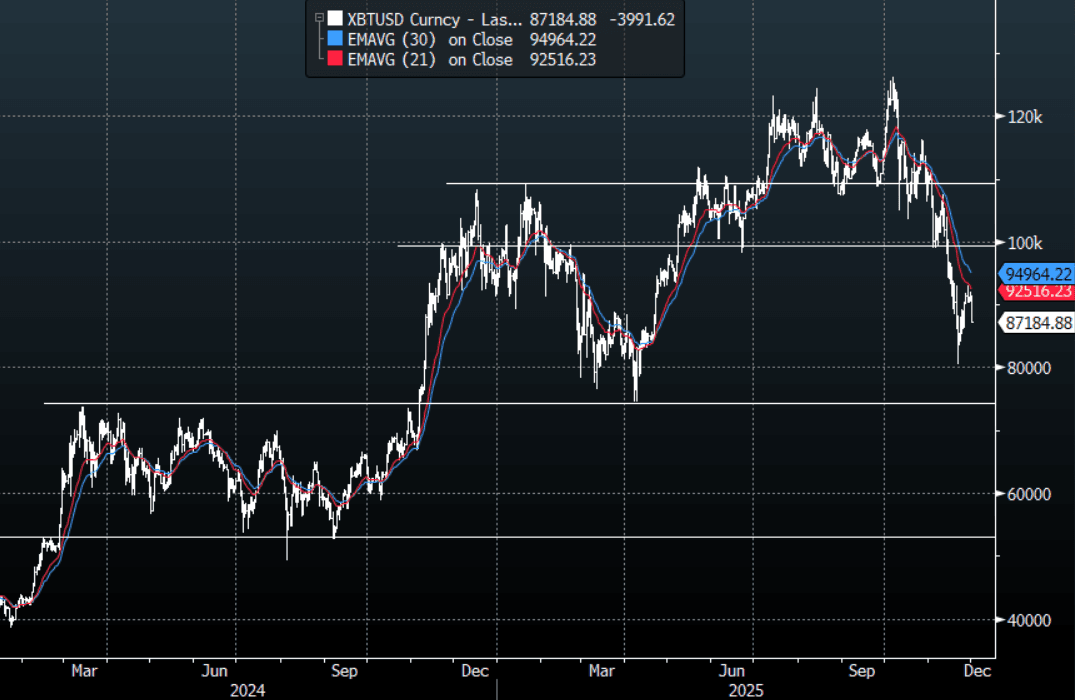Click the 2025 year label on time axis
This screenshot has height=700, width=1075.
[x=746, y=690]
